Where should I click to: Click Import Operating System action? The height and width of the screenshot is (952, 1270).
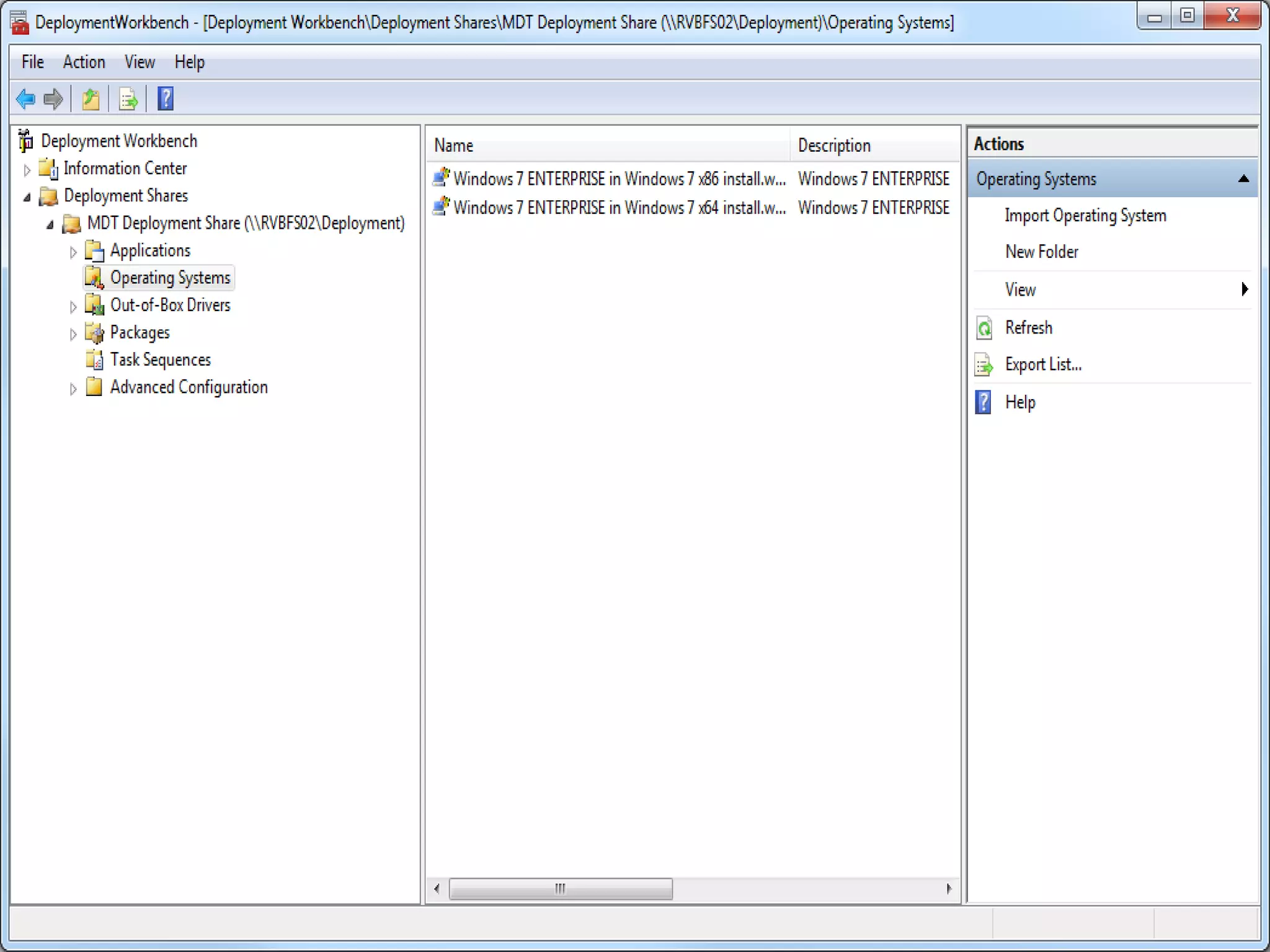1085,216
